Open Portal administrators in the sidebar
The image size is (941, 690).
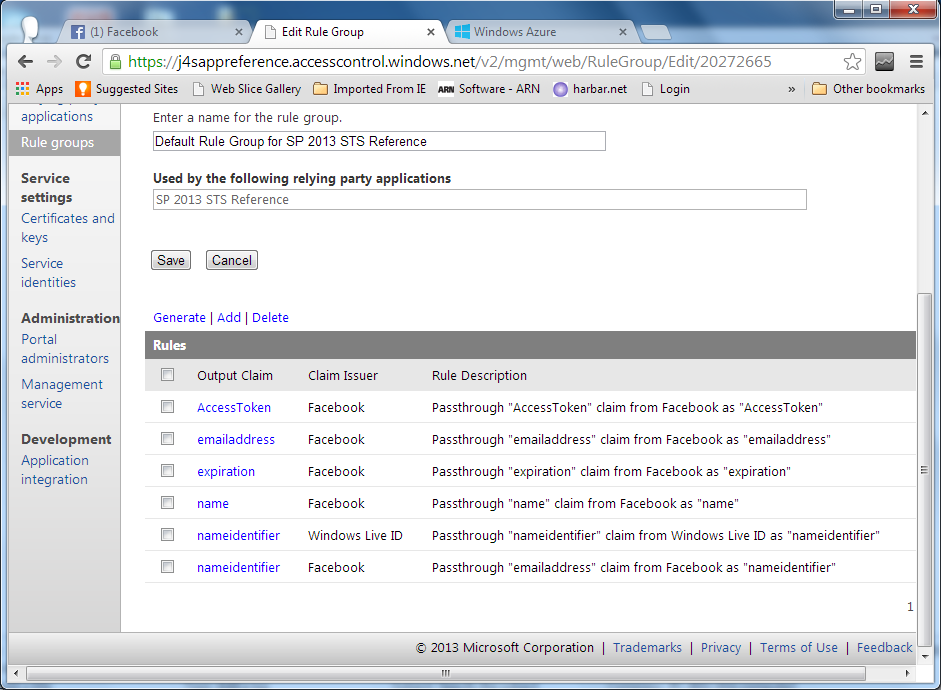65,349
